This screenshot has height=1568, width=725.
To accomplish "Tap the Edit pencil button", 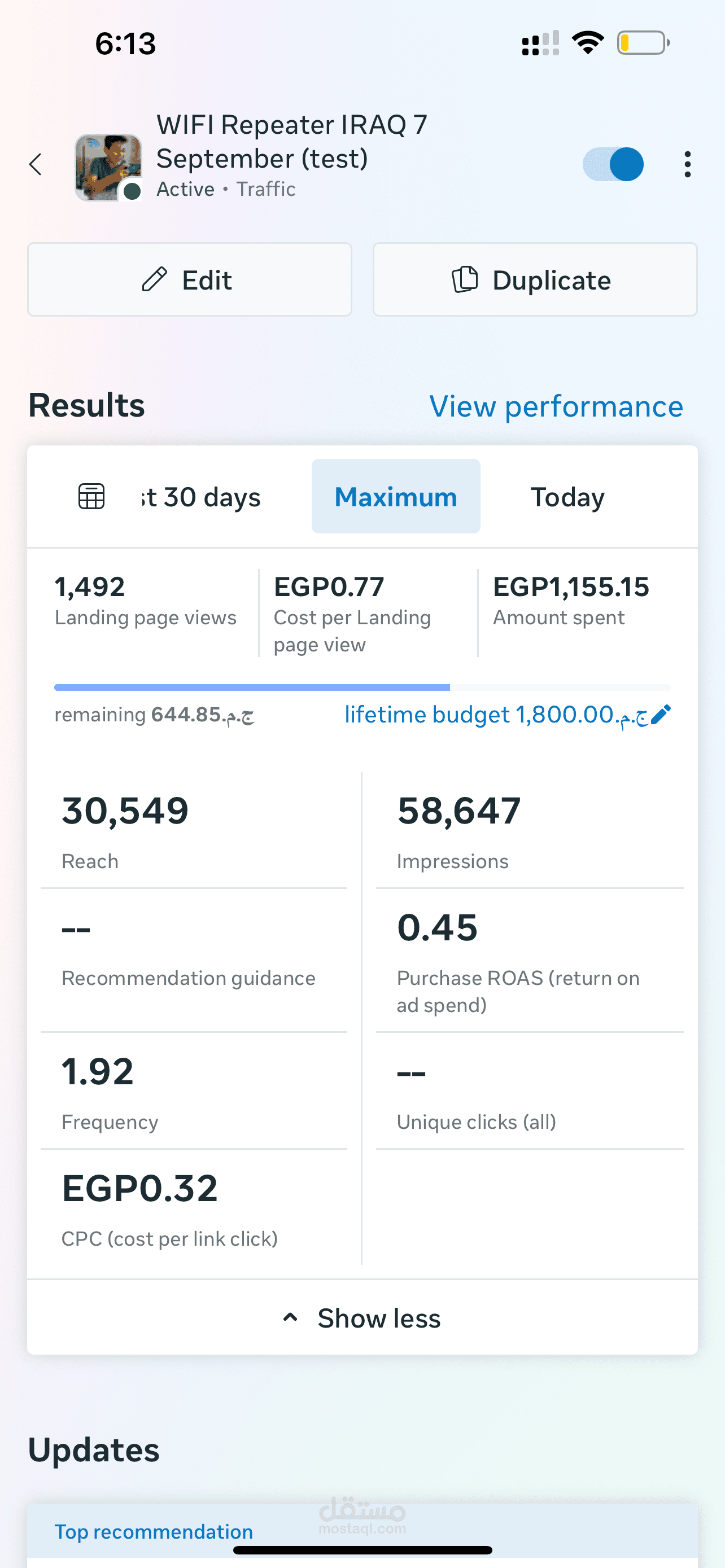I will click(189, 280).
